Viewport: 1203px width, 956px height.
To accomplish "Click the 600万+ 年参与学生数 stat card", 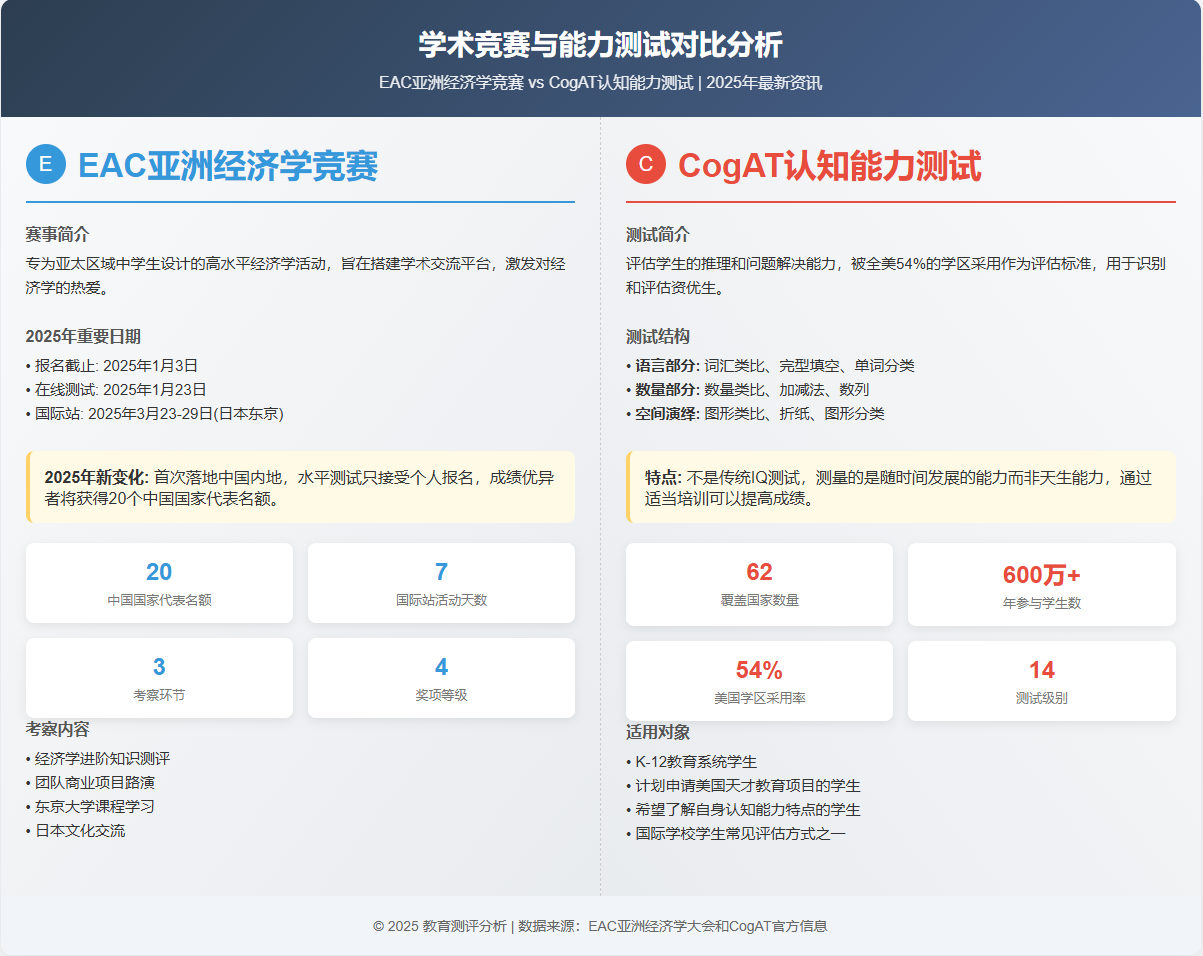I will (1042, 585).
